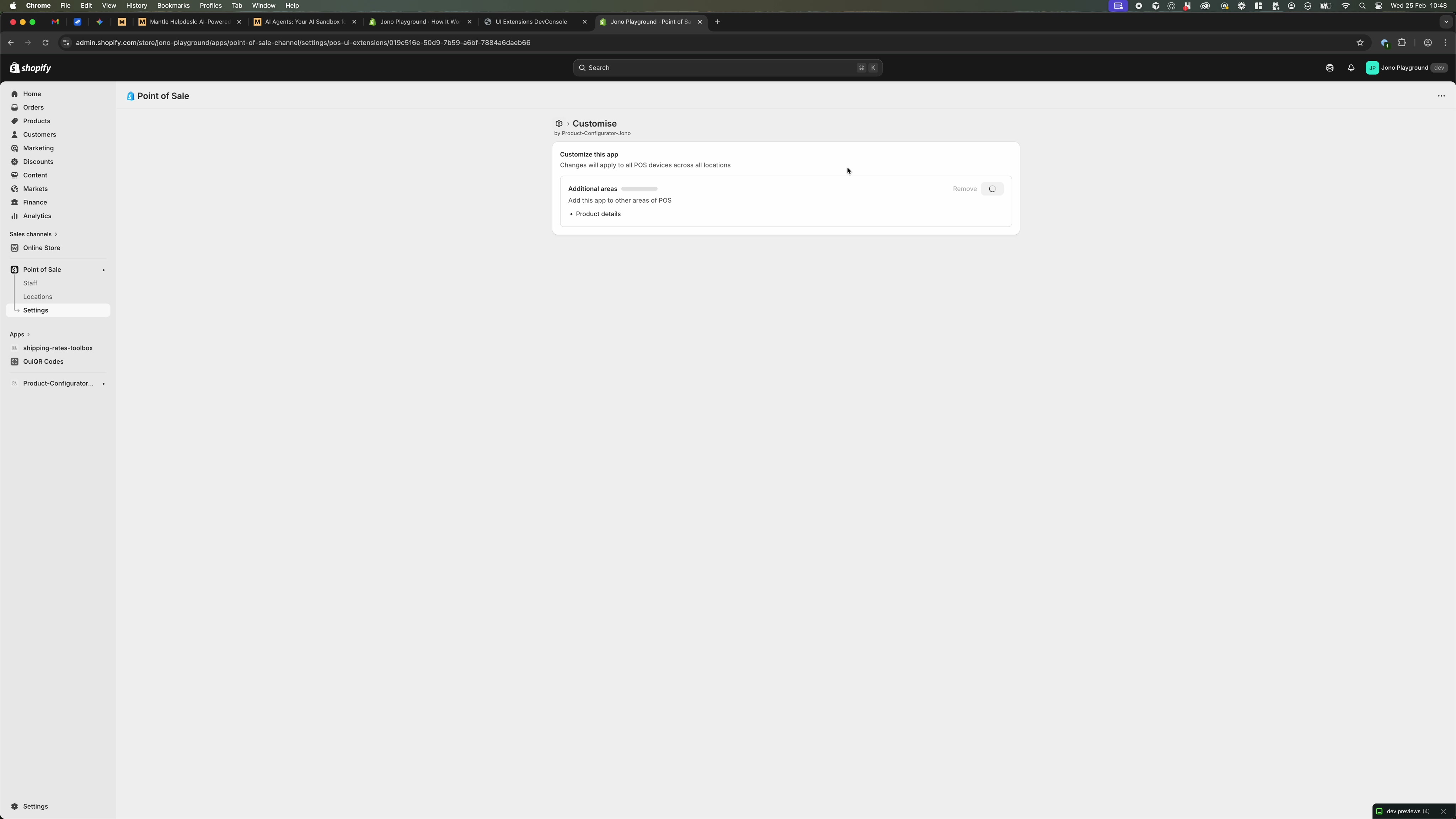Click the Remove button for Additional areas
The height and width of the screenshot is (819, 1456).
[x=964, y=189]
